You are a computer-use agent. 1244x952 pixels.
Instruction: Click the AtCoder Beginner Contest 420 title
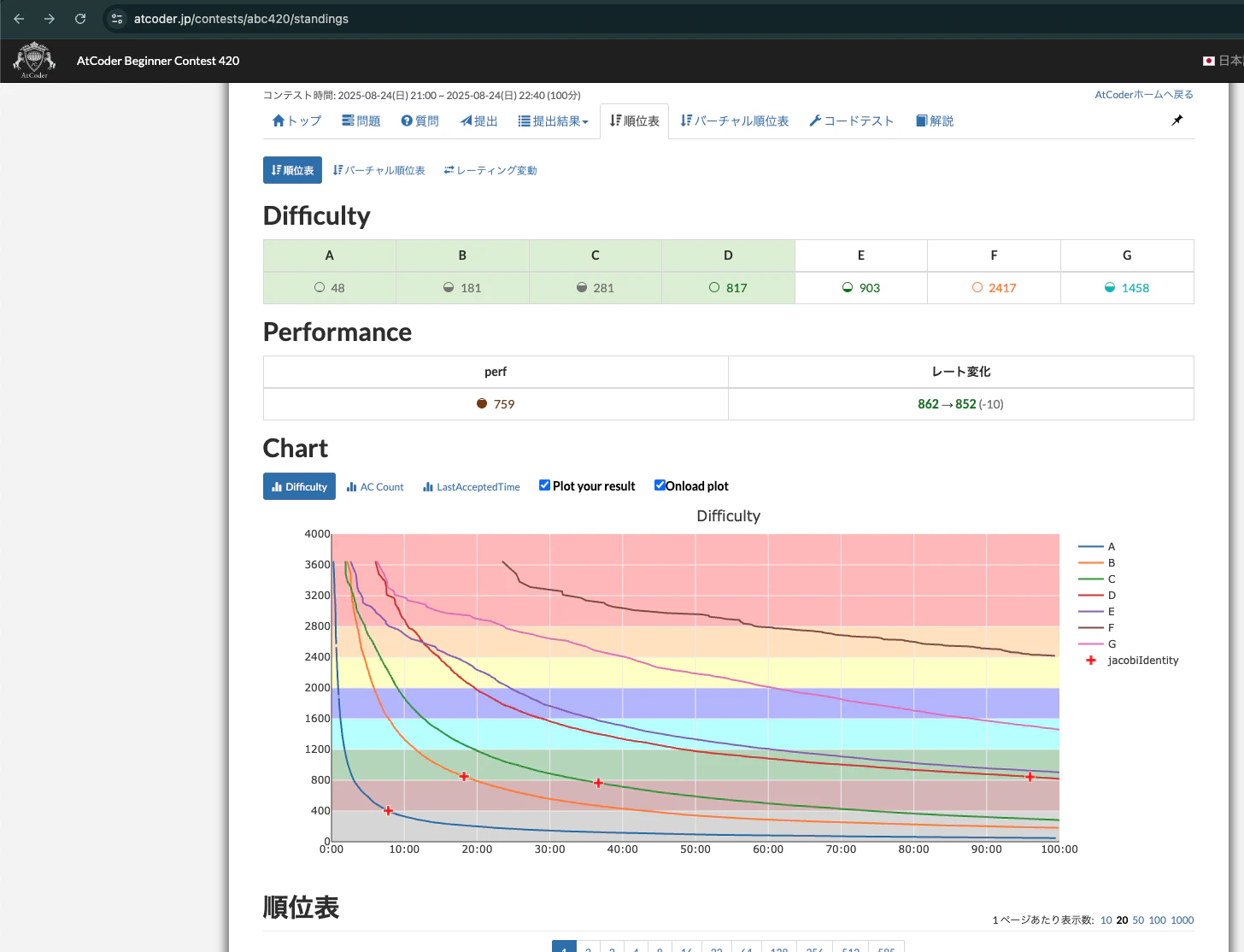(158, 61)
